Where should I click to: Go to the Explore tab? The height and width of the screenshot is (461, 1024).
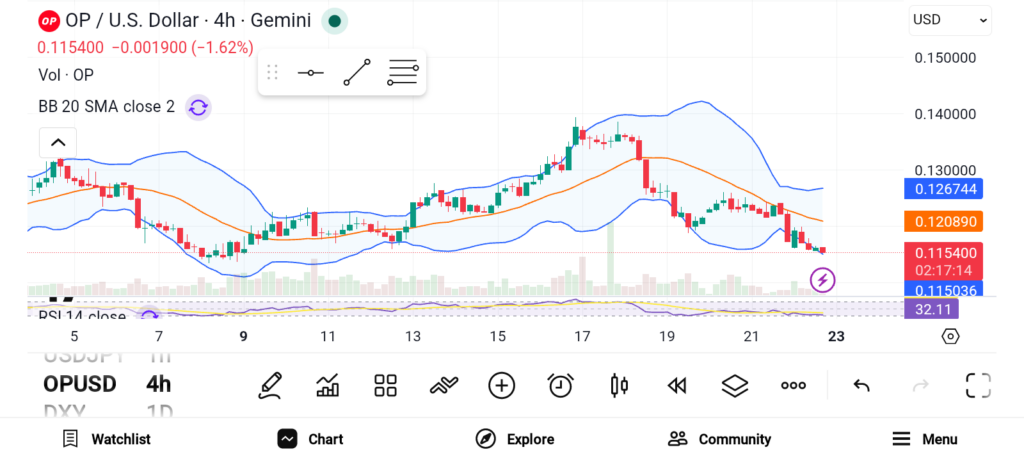(x=515, y=439)
